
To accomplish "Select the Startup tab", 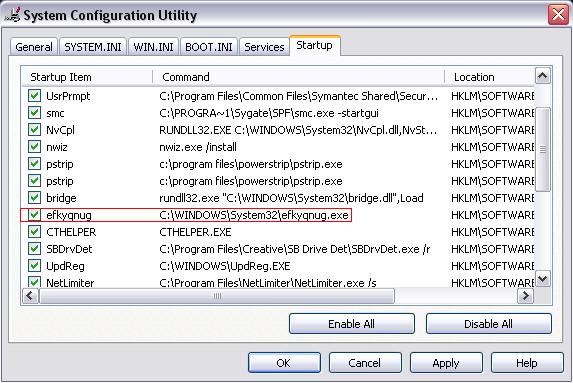I will click(315, 45).
